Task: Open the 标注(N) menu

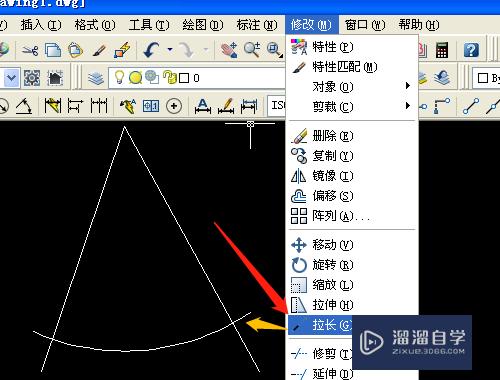Action: click(257, 25)
